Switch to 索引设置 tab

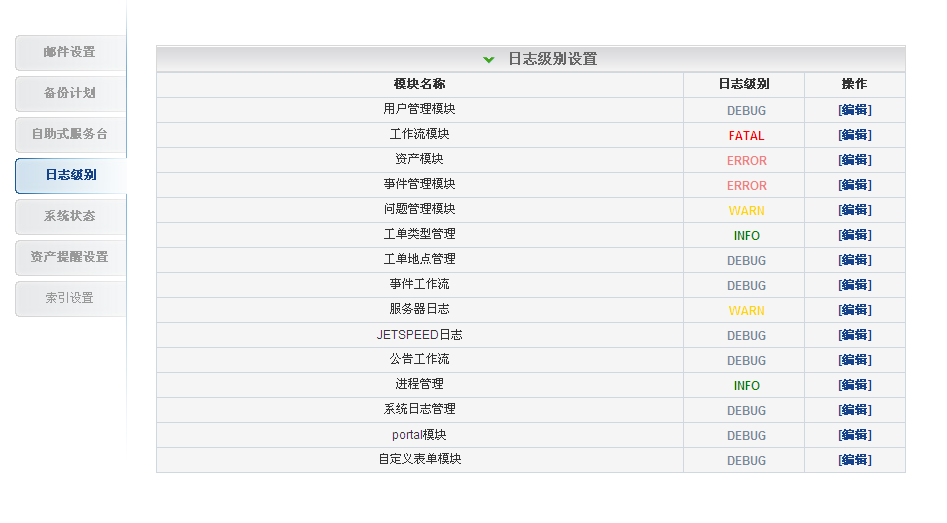pos(70,298)
